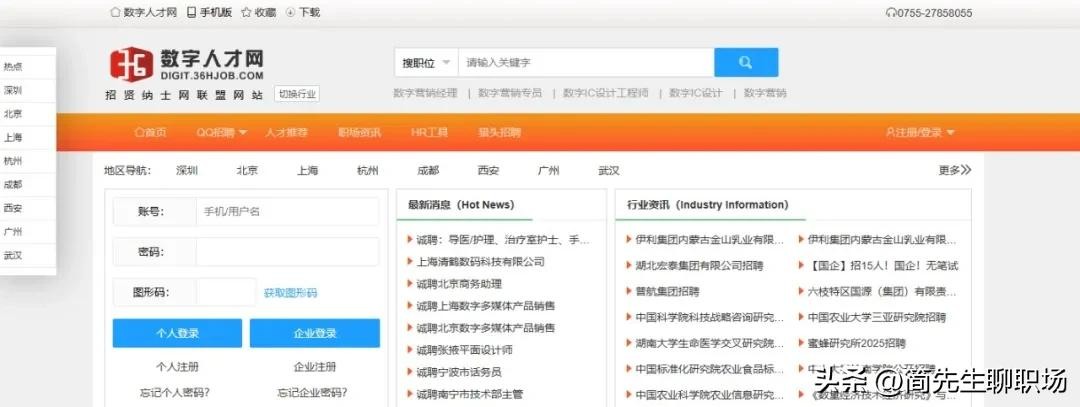The width and height of the screenshot is (1080, 407).
Task: Click the phone number 0755-27858055 headset icon
Action: [891, 13]
